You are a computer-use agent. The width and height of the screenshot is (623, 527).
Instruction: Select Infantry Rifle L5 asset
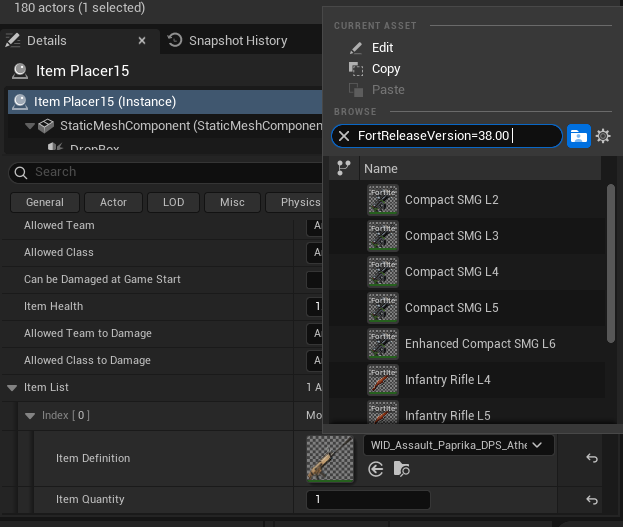click(467, 413)
